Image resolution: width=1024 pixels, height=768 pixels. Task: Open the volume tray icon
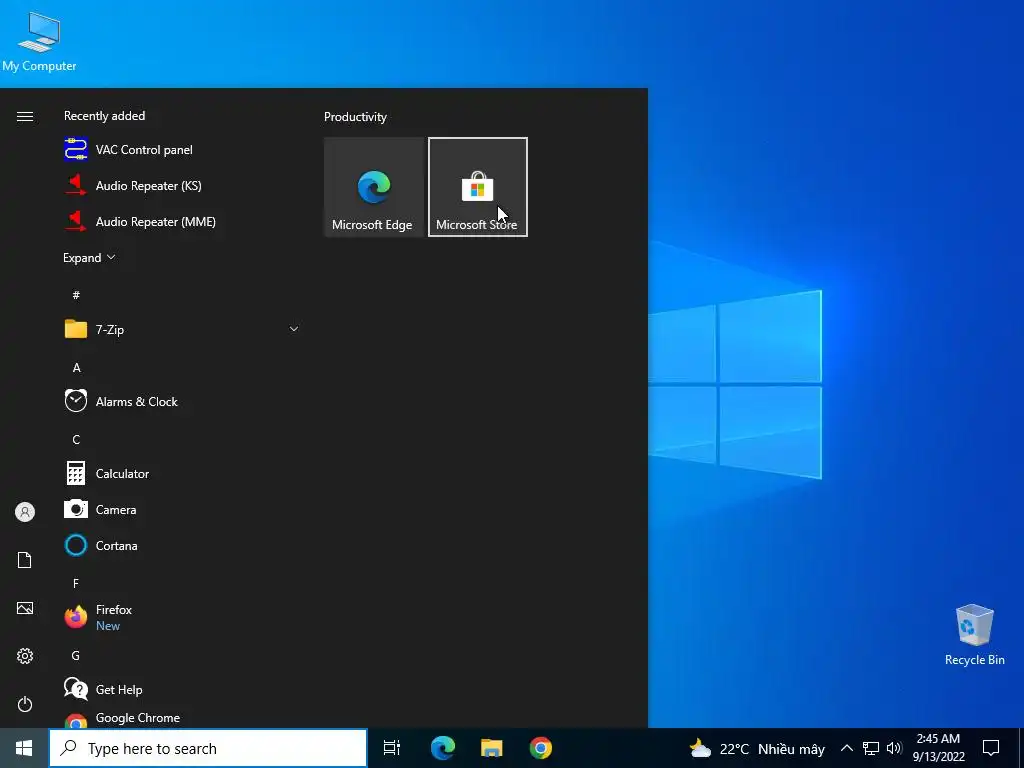click(894, 748)
